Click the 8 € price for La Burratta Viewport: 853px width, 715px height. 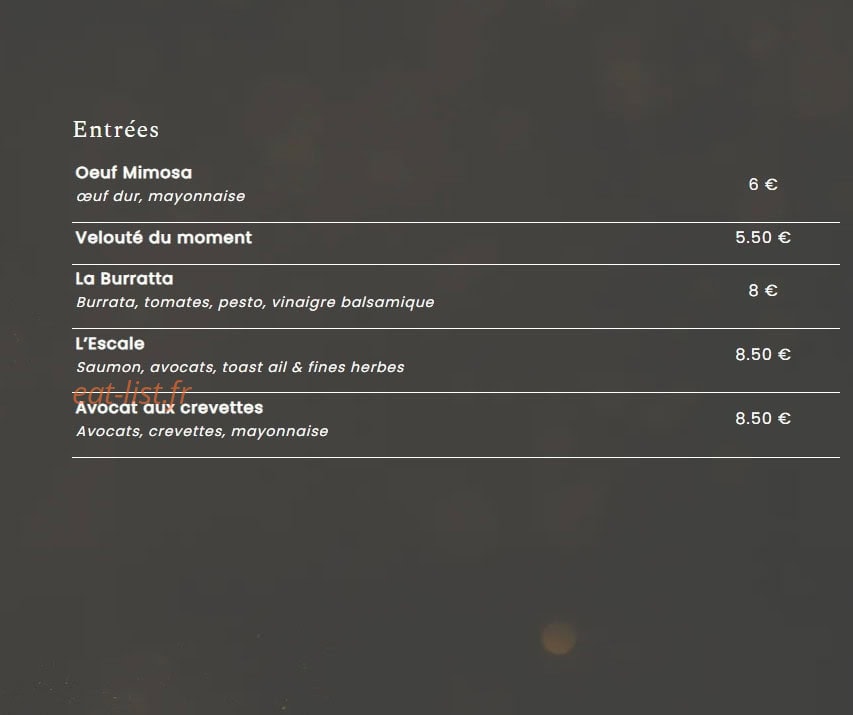[x=763, y=291]
